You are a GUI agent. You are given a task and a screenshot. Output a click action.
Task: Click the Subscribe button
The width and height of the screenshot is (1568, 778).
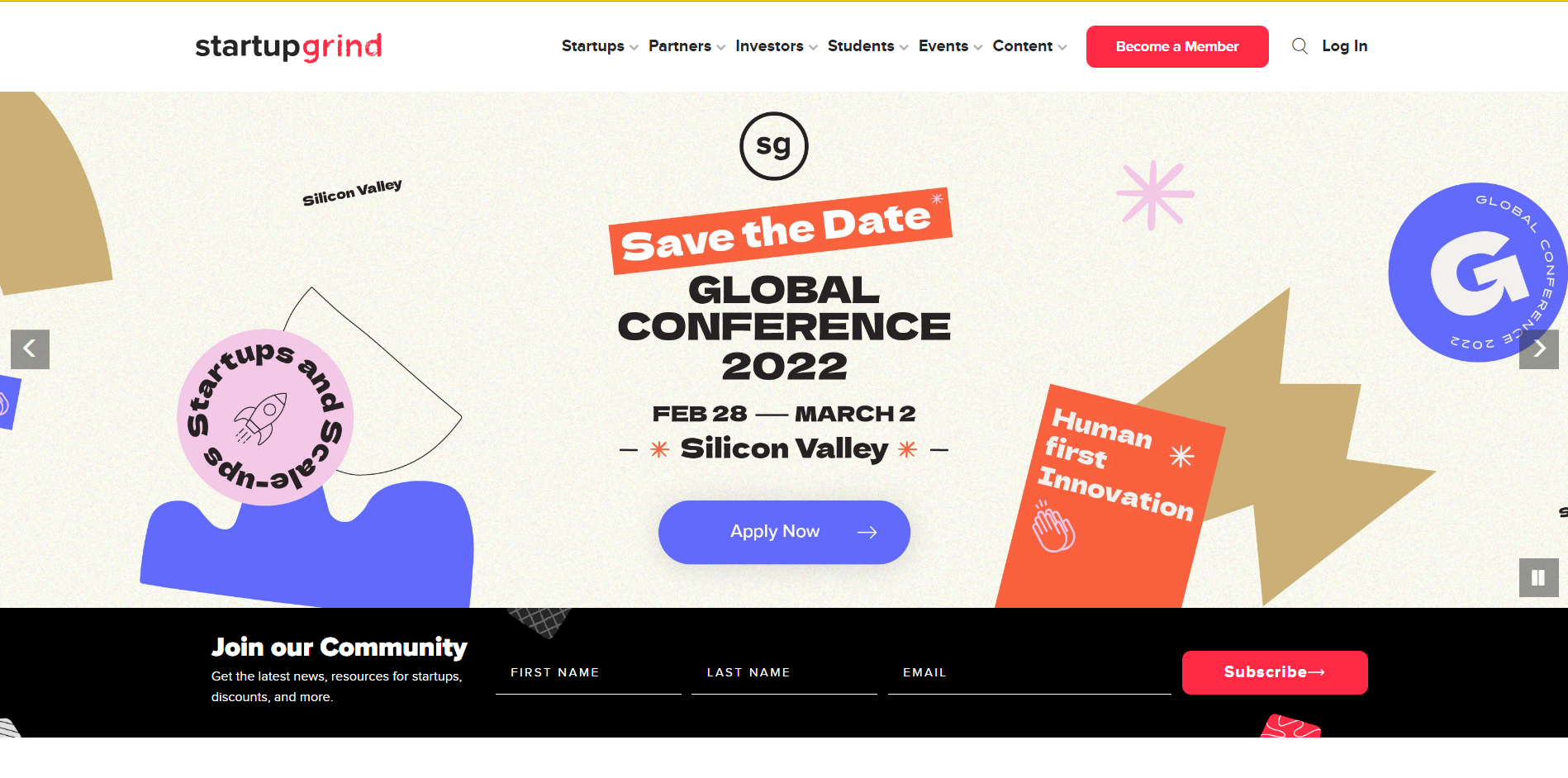[1274, 672]
